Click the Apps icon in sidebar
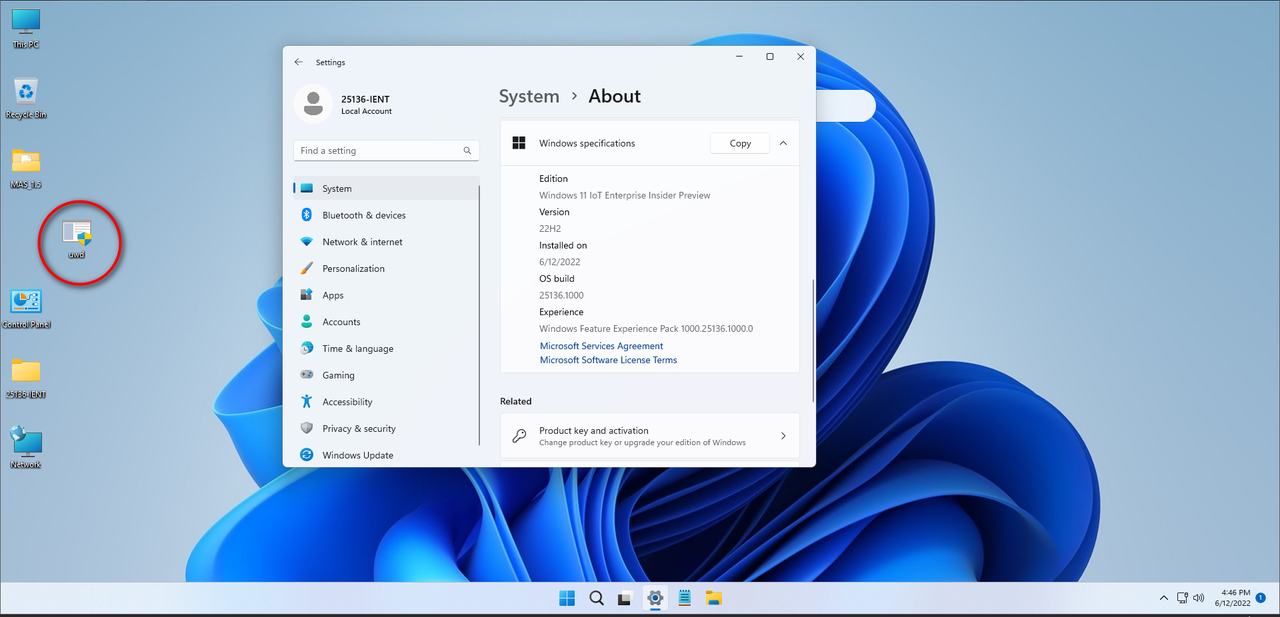The width and height of the screenshot is (1280, 617). pyautogui.click(x=307, y=295)
